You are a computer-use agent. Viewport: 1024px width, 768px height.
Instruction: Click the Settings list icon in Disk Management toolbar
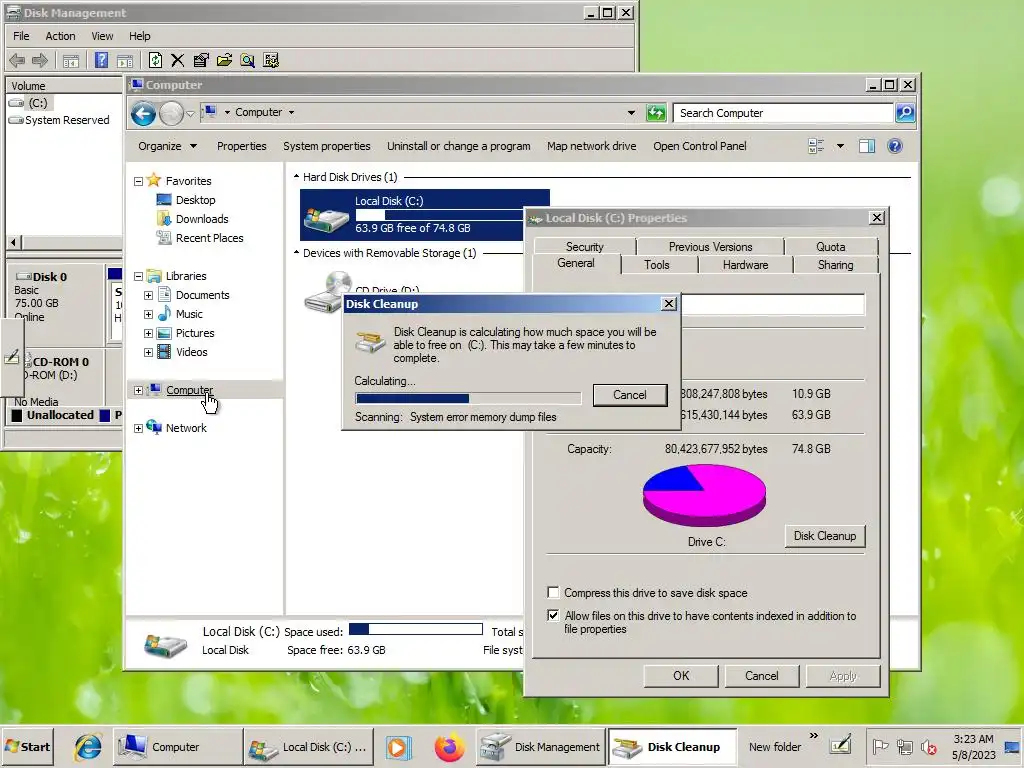pyautogui.click(x=271, y=60)
